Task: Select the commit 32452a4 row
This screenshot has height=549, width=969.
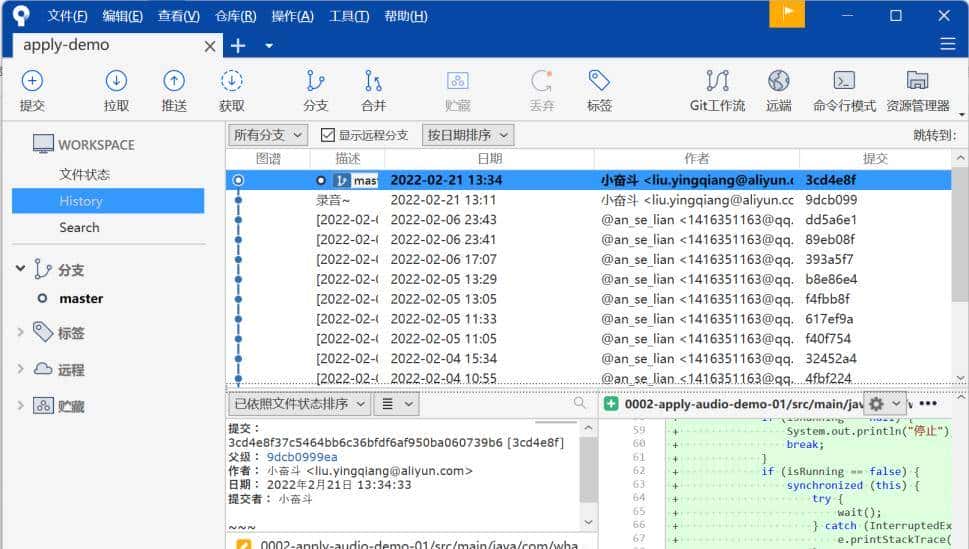Action: click(588, 358)
